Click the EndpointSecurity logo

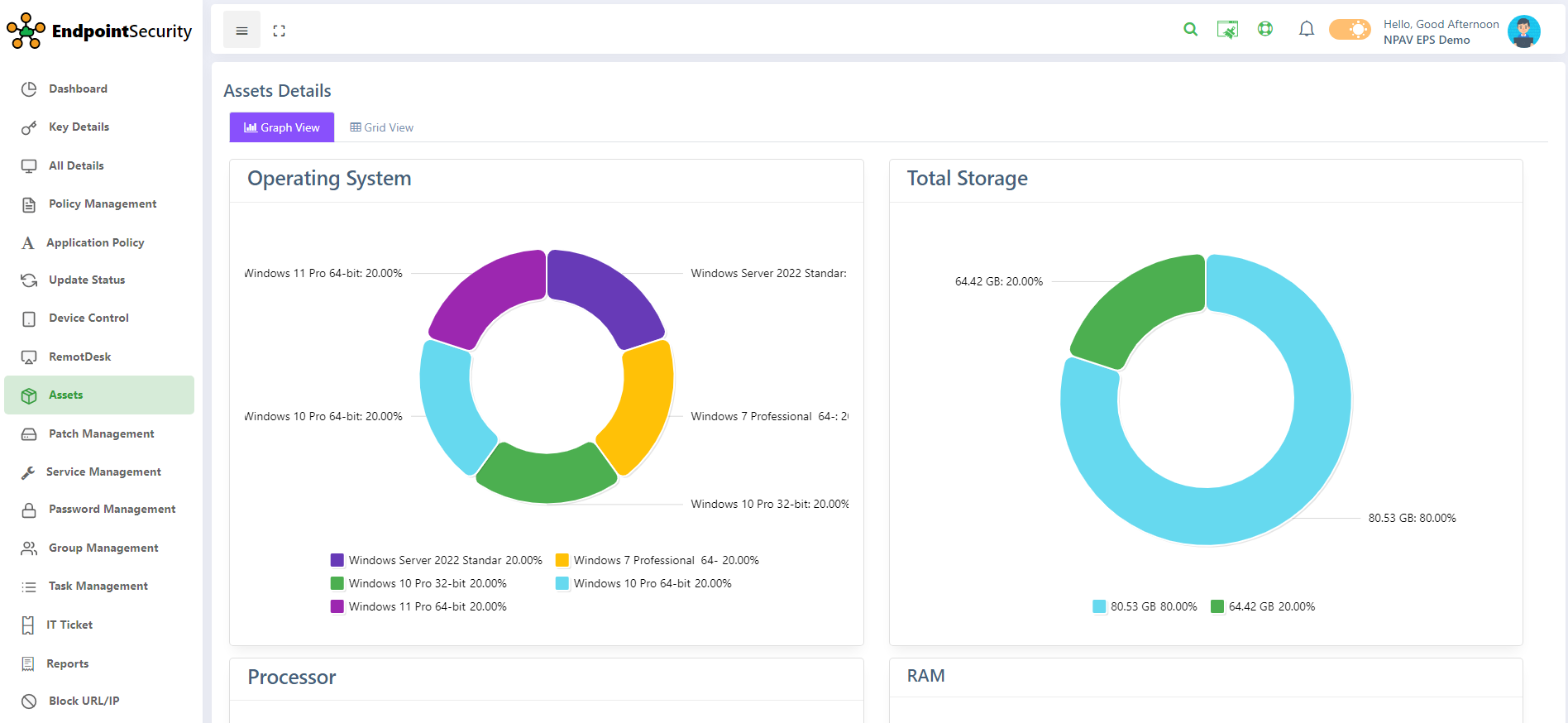(99, 31)
